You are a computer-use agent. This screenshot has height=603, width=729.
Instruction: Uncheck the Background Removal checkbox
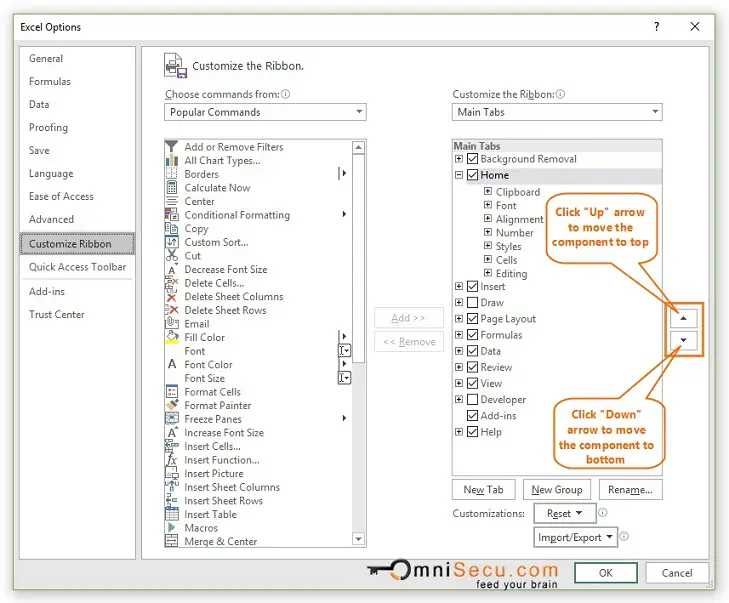coord(472,159)
